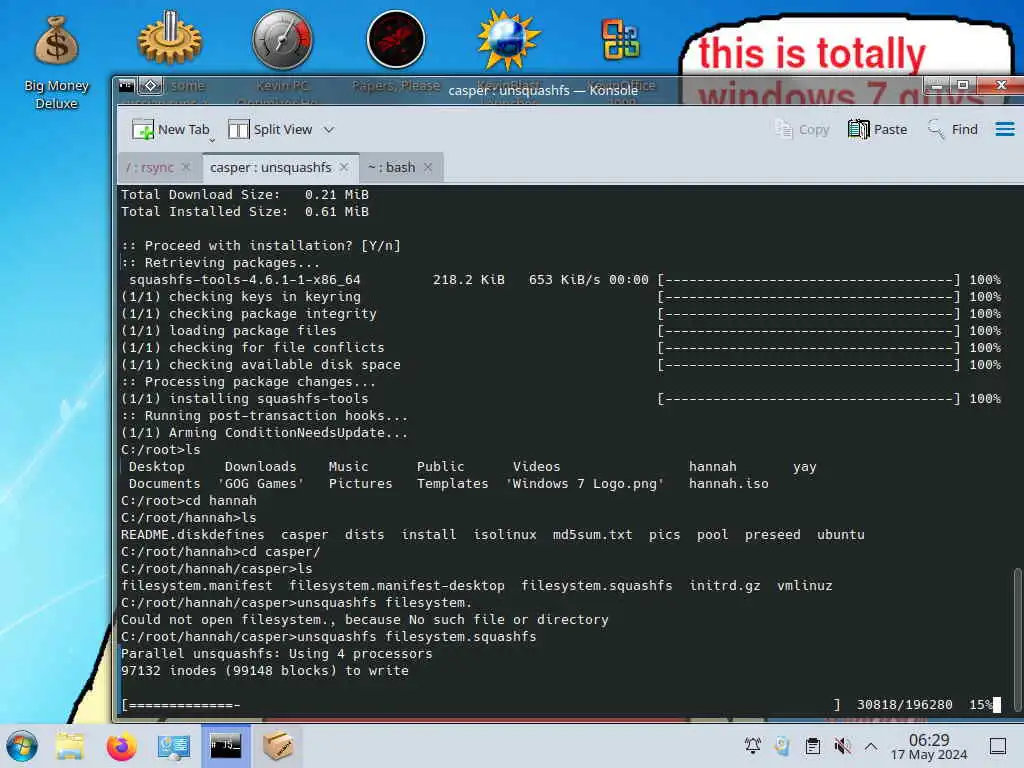1024x768 pixels.
Task: Click the muted volume tray icon
Action: [x=842, y=745]
